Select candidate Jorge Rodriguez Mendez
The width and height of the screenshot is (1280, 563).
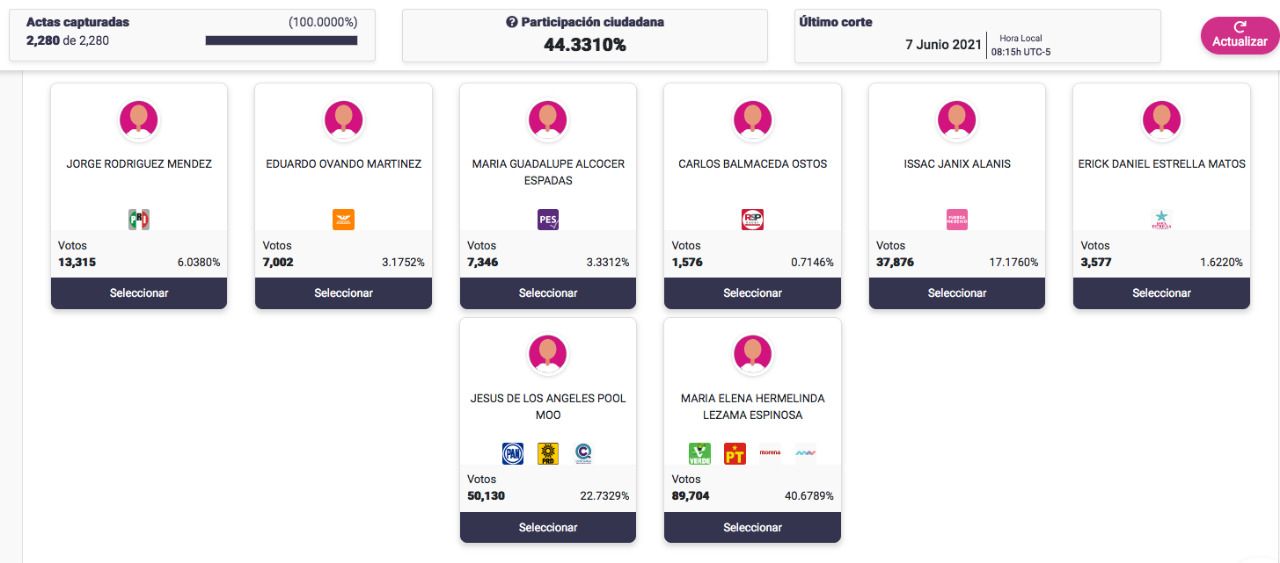click(x=139, y=293)
